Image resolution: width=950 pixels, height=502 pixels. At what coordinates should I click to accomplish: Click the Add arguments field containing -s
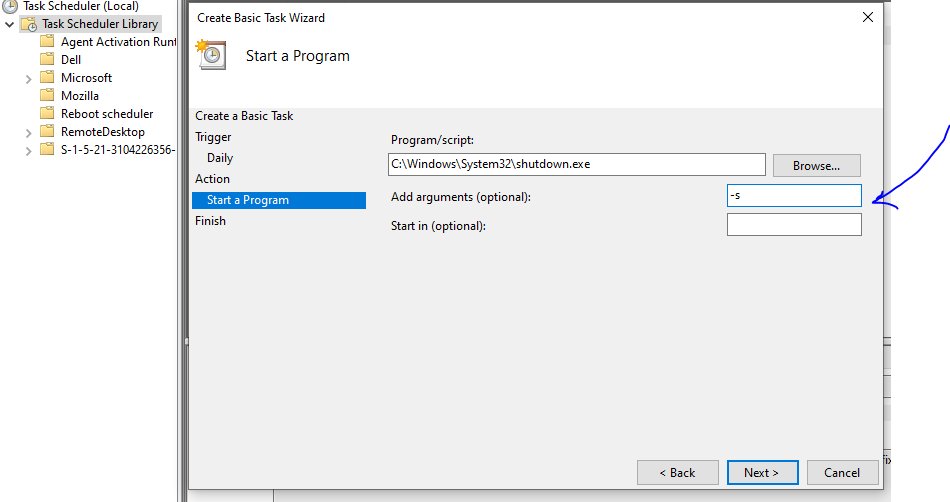[x=794, y=196]
